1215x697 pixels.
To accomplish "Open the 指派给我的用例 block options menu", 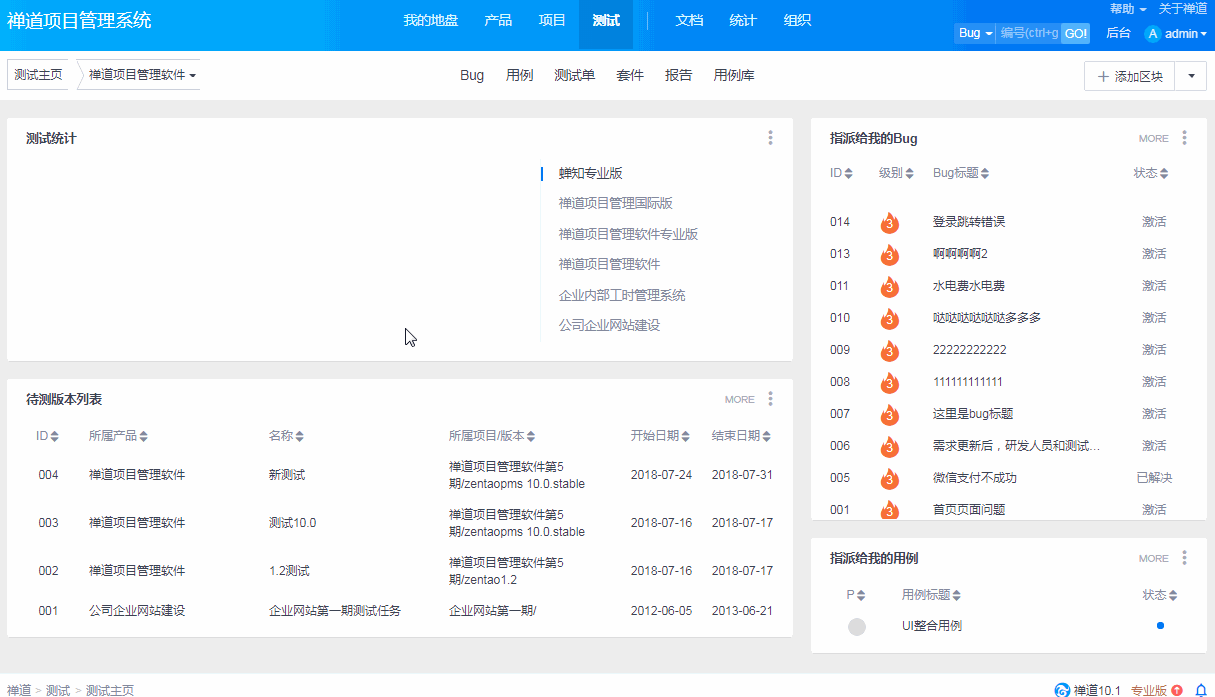I will tap(1184, 558).
